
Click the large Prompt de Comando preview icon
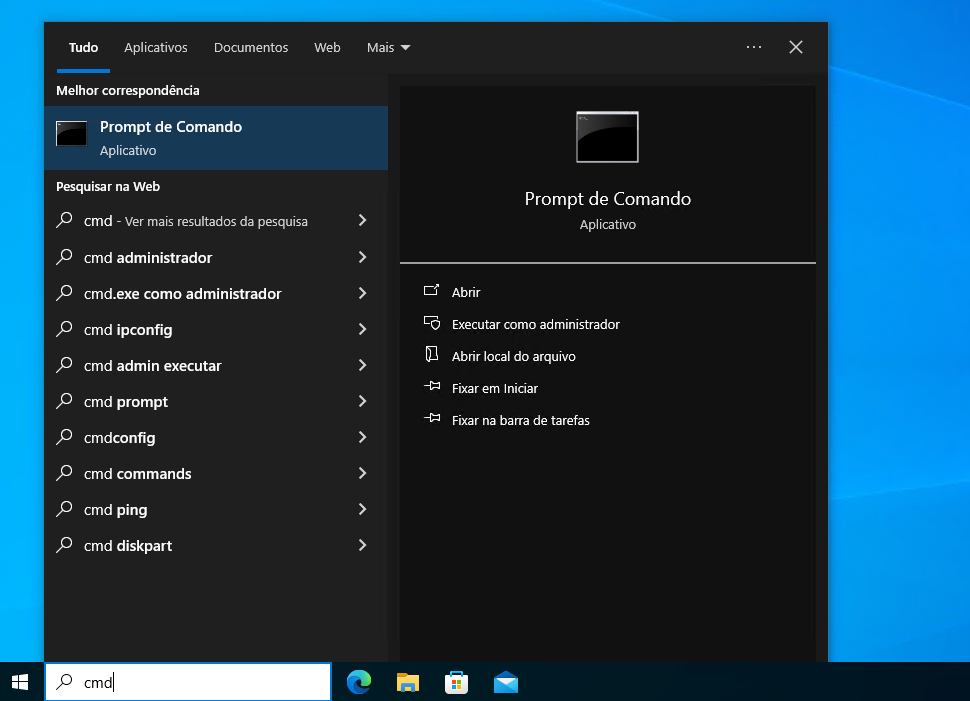tap(607, 137)
